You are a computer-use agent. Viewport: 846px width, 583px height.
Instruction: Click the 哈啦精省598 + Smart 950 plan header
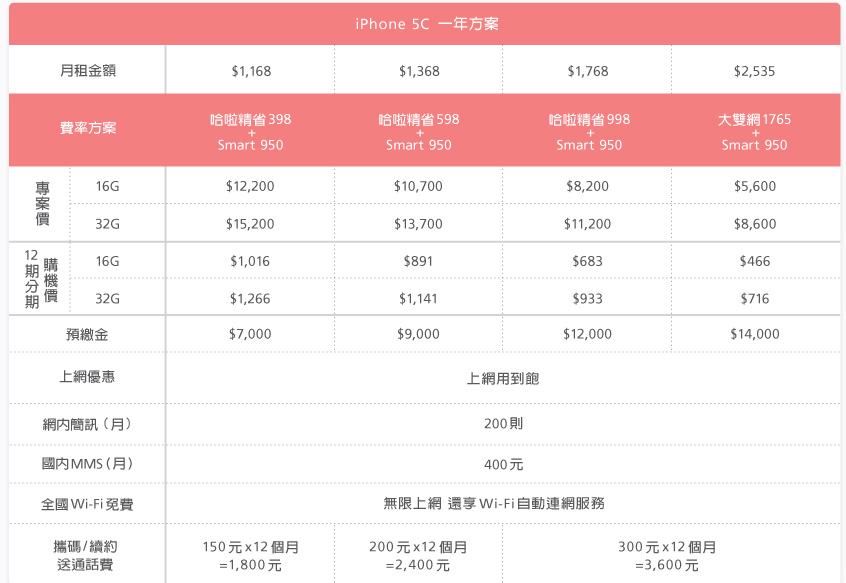[x=419, y=132]
